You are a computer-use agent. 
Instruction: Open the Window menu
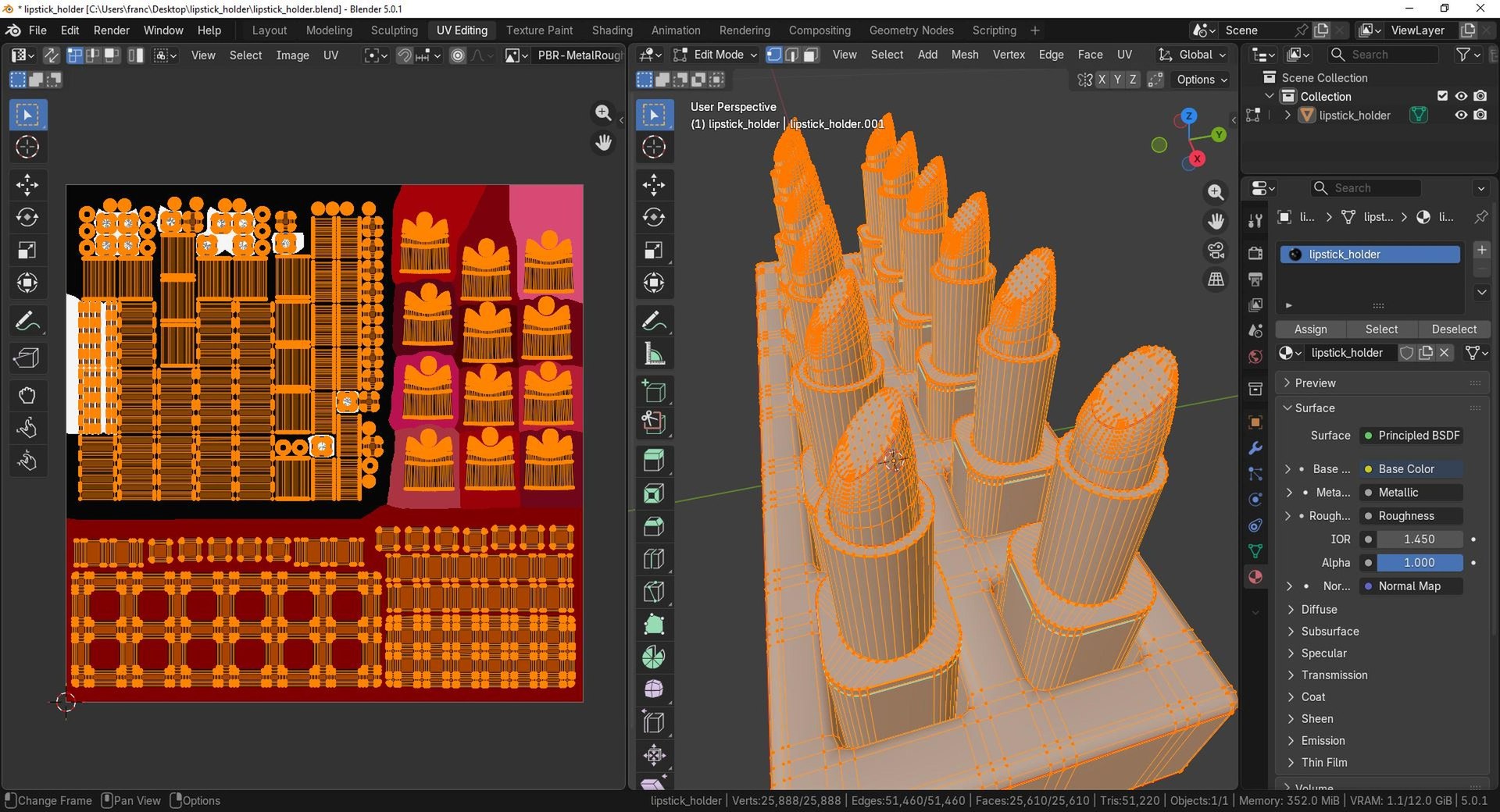(x=163, y=30)
